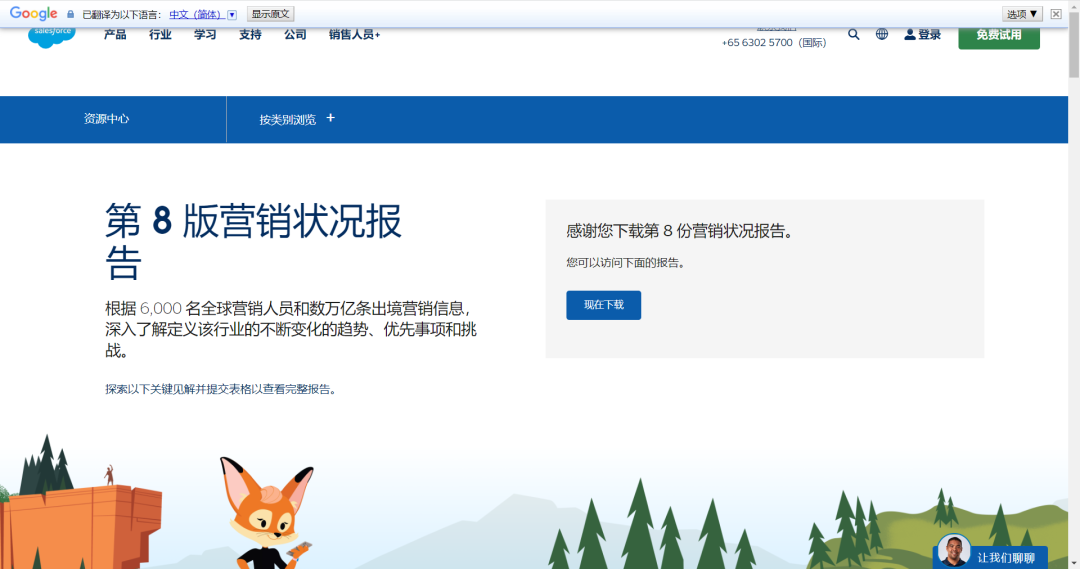Open the 销售人员+ menu
The height and width of the screenshot is (569, 1080).
click(x=354, y=34)
